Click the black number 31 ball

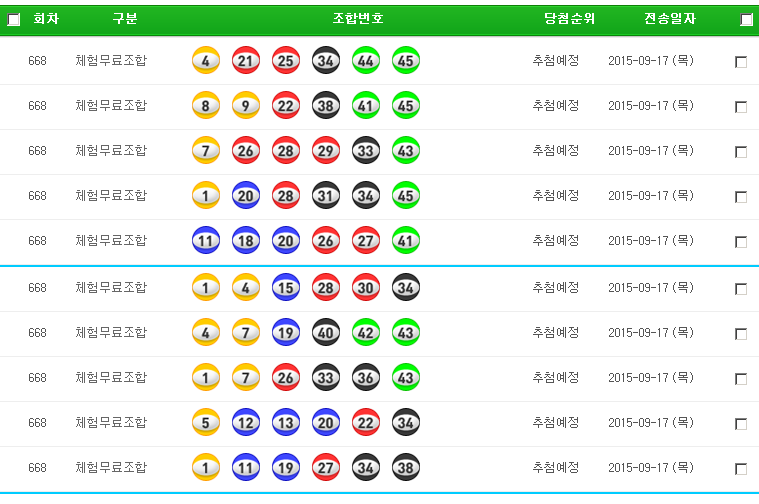[x=325, y=195]
